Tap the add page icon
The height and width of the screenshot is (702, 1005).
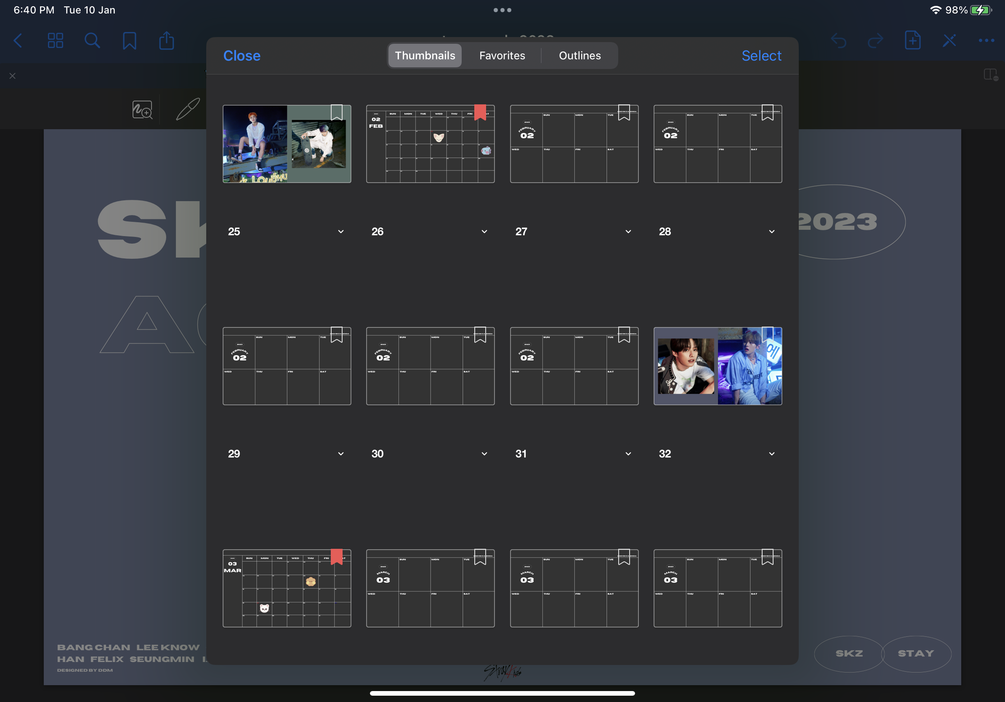[x=912, y=40]
